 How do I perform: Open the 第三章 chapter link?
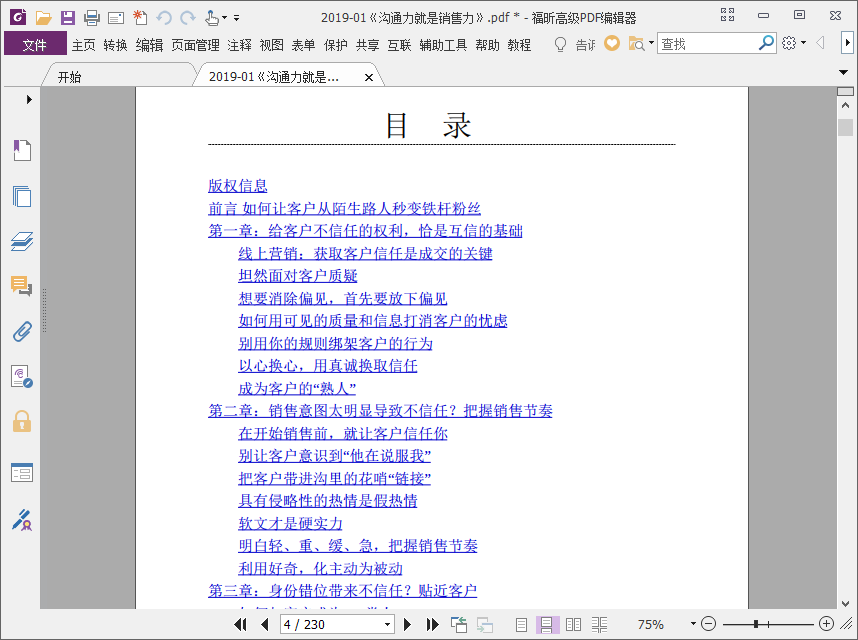pos(343,590)
